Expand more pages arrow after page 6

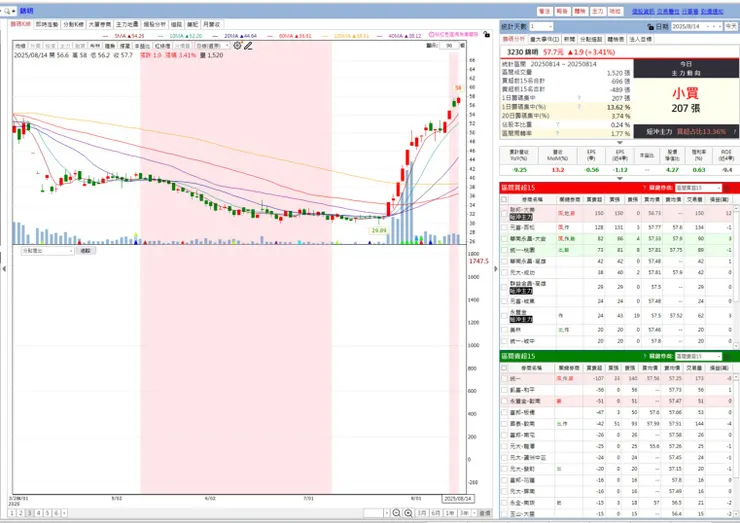pyautogui.click(x=65, y=513)
